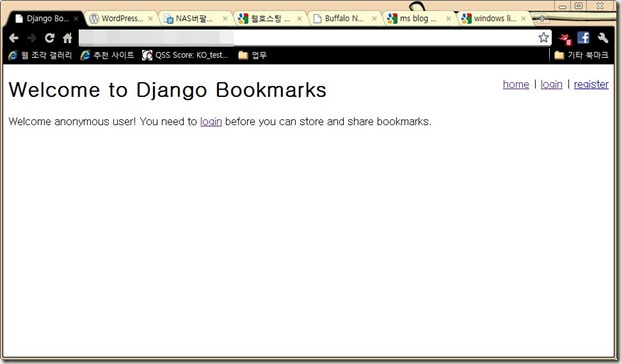621x364 pixels.
Task: Close the windows li... tab
Action: click(523, 19)
